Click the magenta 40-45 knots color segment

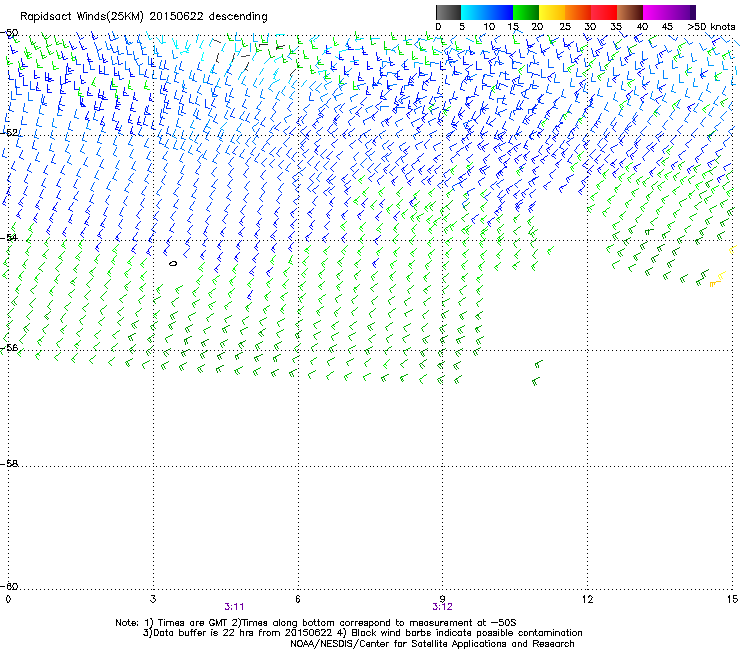[x=656, y=12]
